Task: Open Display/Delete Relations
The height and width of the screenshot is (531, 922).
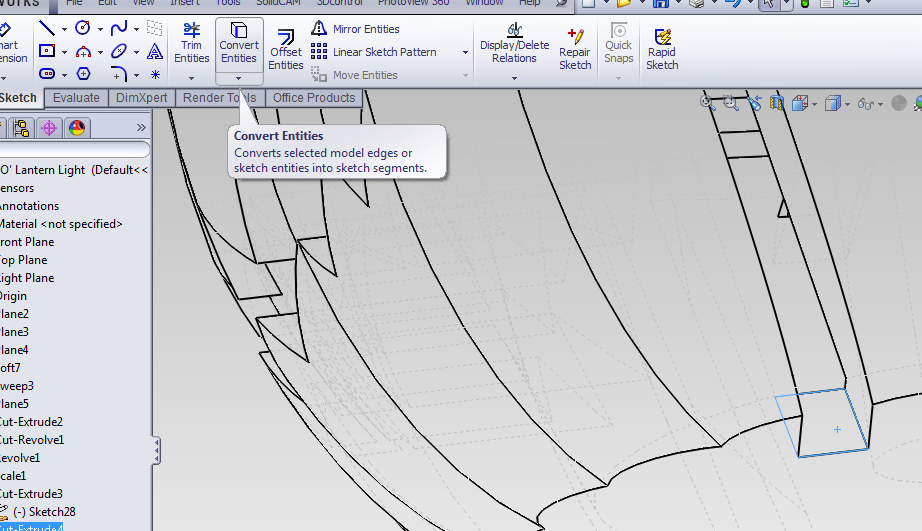Action: [x=515, y=44]
